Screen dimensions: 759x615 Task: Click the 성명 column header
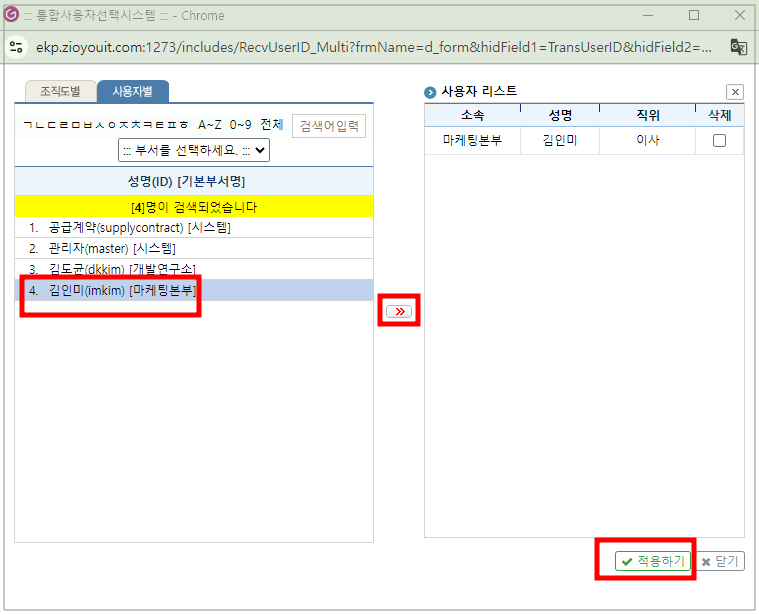(x=560, y=115)
